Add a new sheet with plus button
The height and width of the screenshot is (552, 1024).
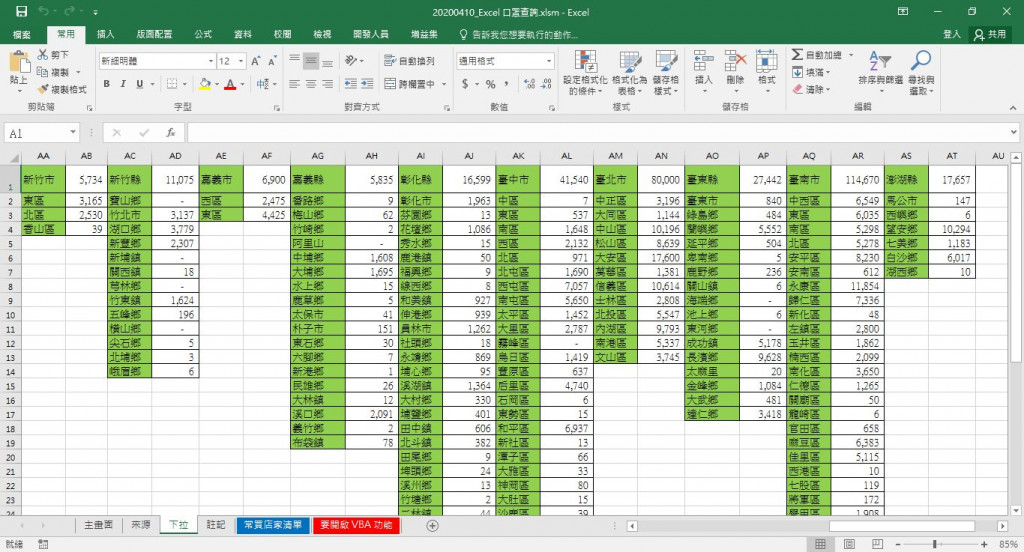coord(432,525)
